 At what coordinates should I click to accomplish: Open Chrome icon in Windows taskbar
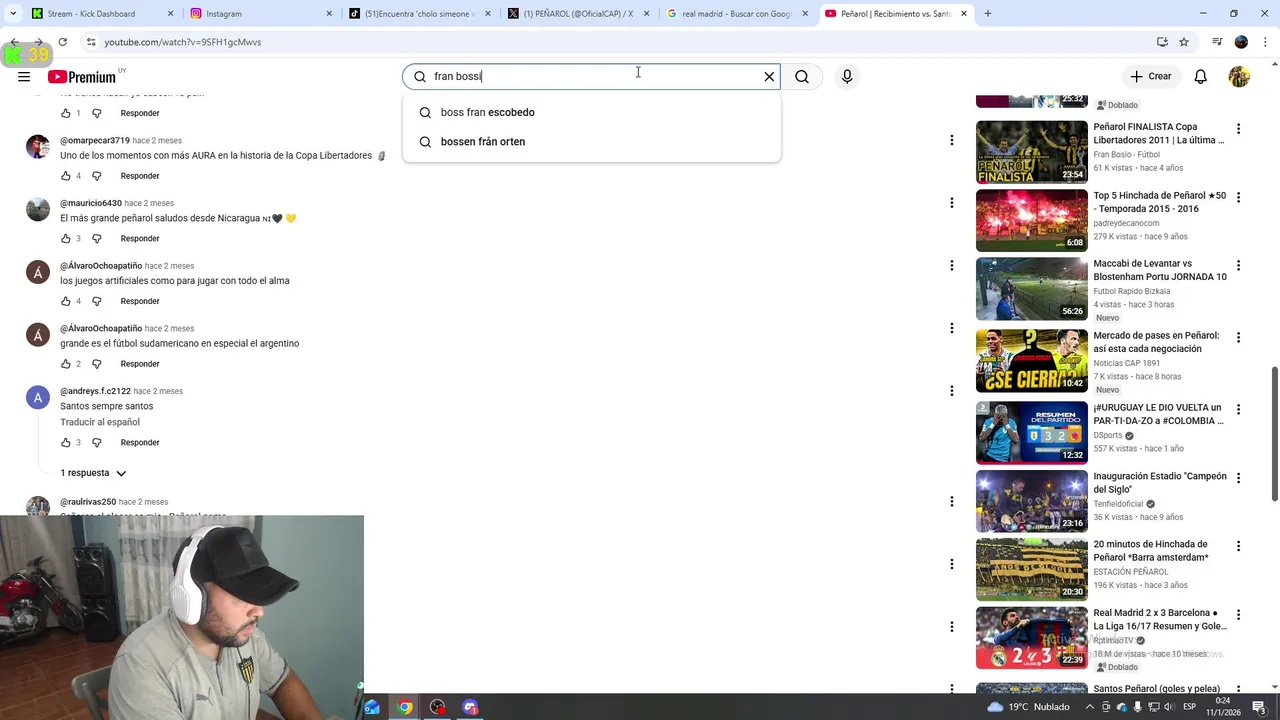(405, 707)
